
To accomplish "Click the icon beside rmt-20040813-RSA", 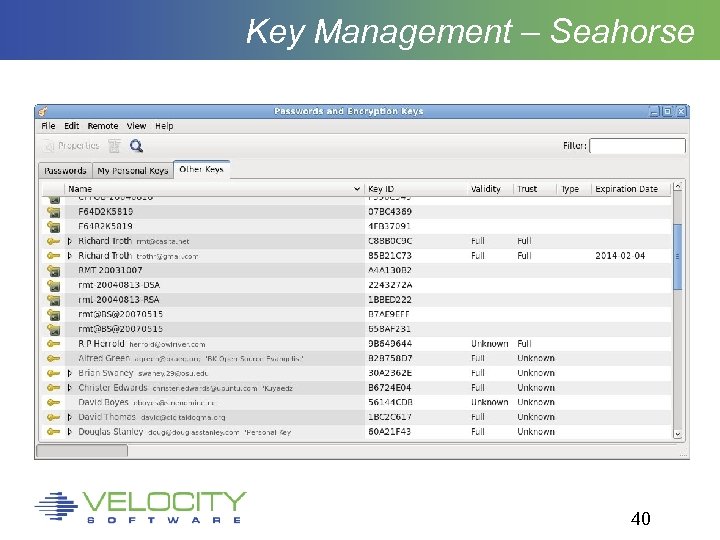I will [x=53, y=300].
